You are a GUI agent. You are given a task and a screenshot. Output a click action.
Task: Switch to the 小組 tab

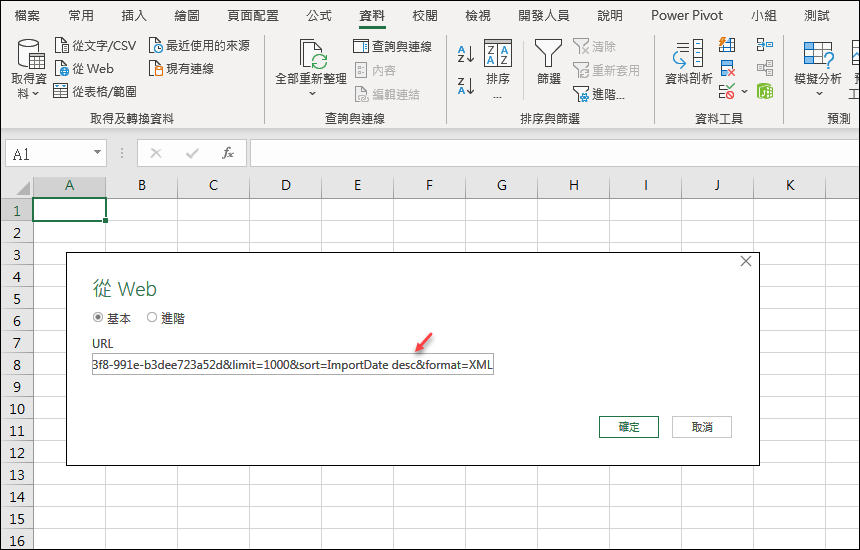coord(763,15)
